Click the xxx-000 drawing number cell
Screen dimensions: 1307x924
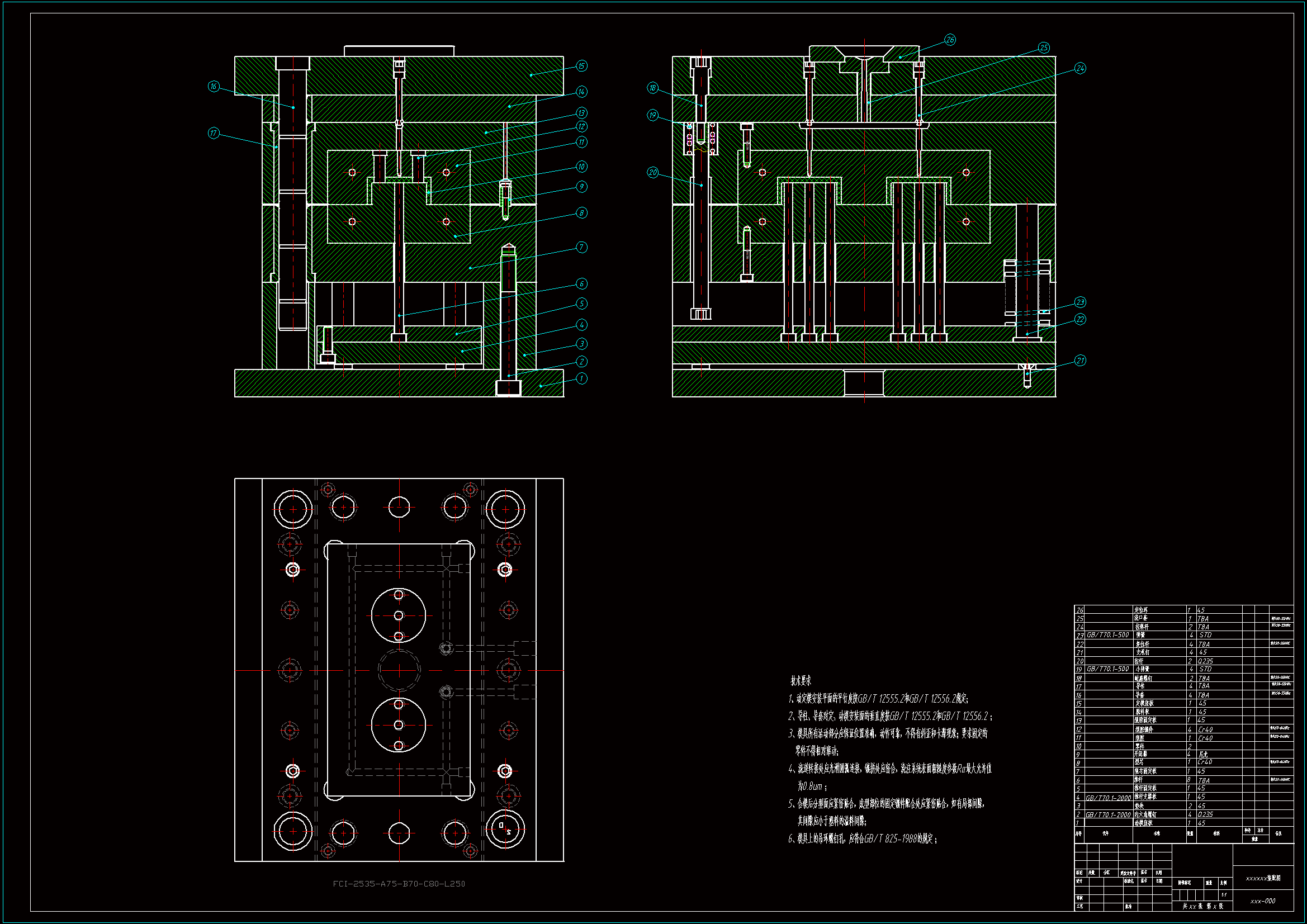pyautogui.click(x=1263, y=901)
